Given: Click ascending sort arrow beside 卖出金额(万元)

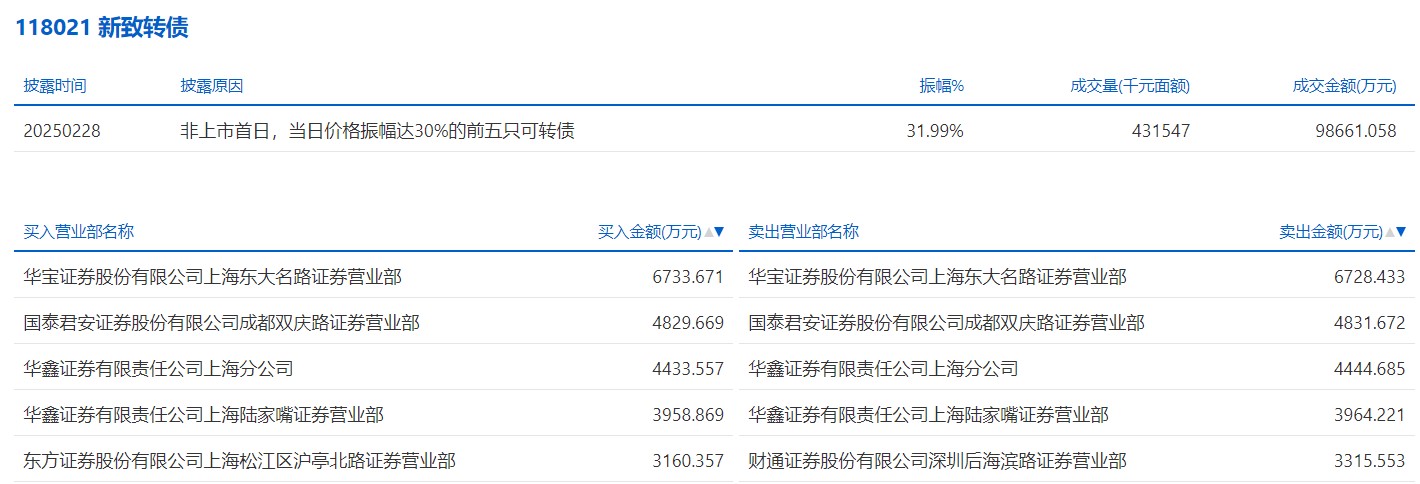Looking at the screenshot, I should (1390, 232).
